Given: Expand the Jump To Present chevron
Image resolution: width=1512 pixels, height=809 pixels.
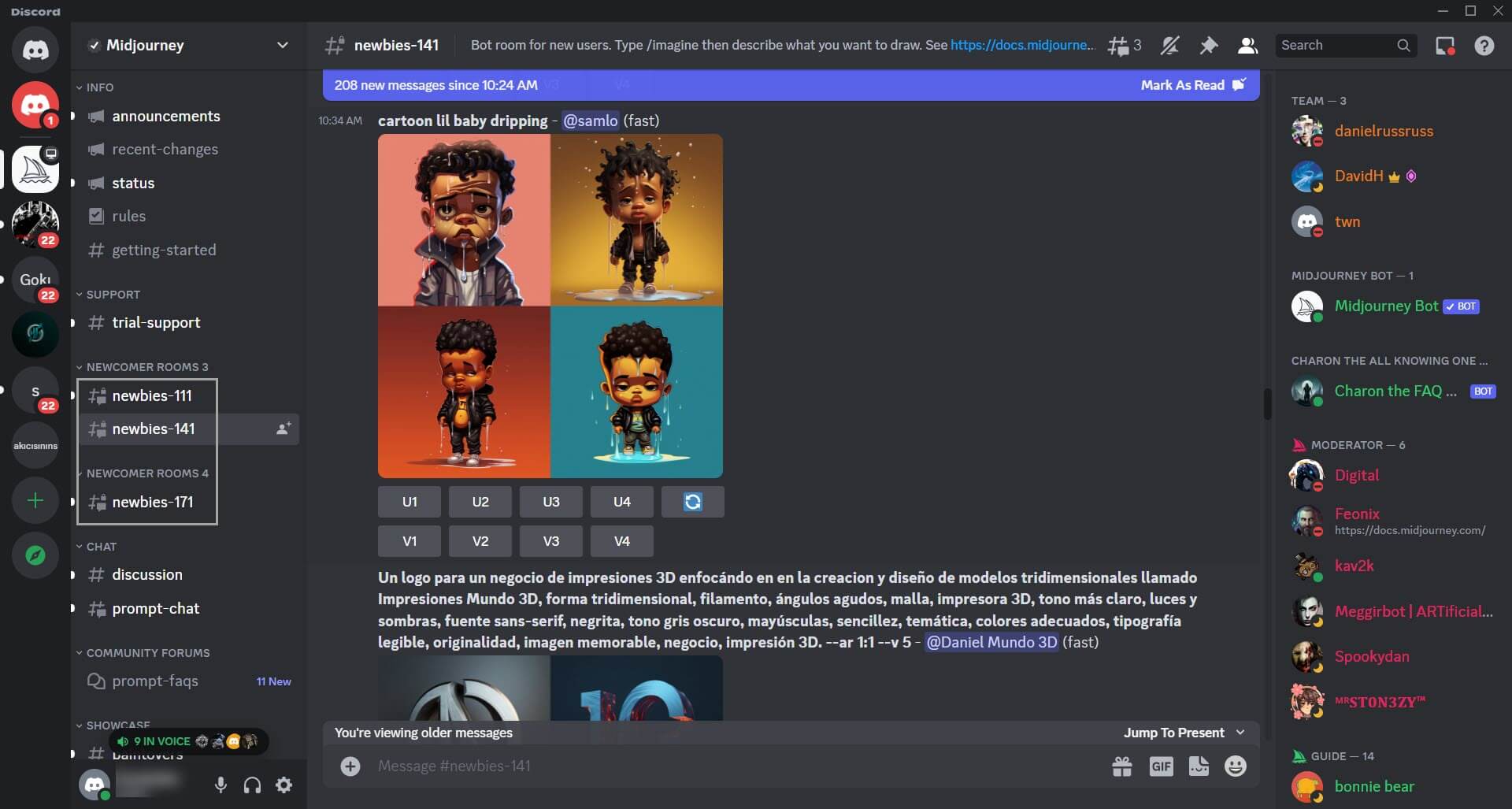Looking at the screenshot, I should (1240, 732).
